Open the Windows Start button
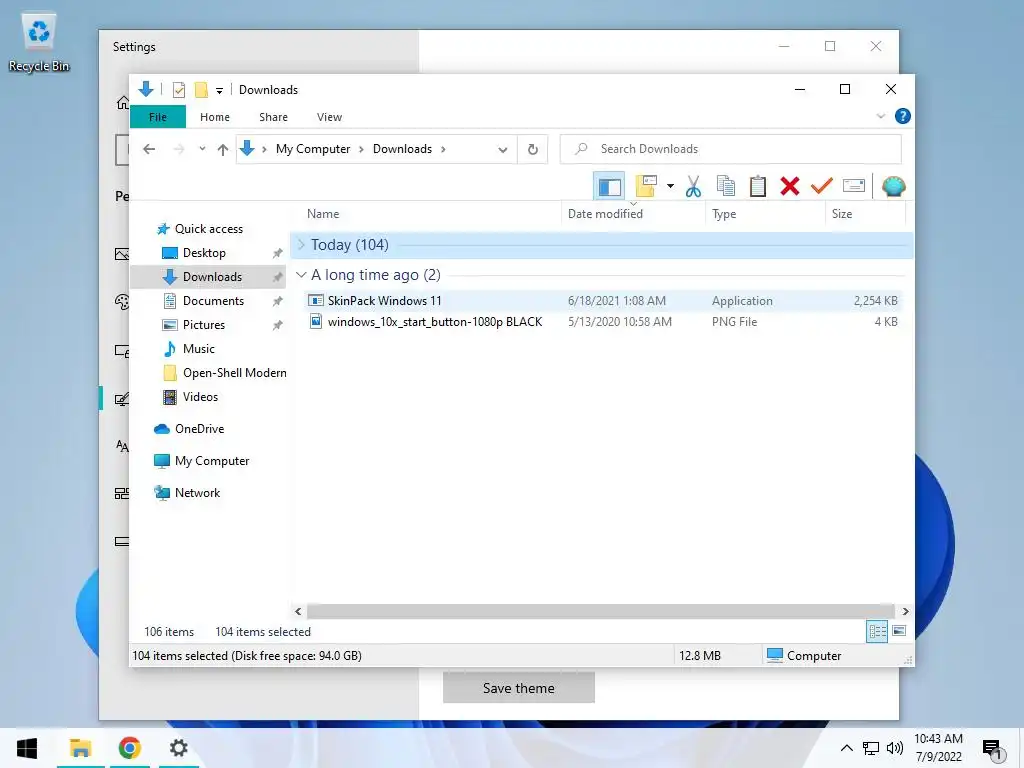The image size is (1024, 768). [x=27, y=748]
